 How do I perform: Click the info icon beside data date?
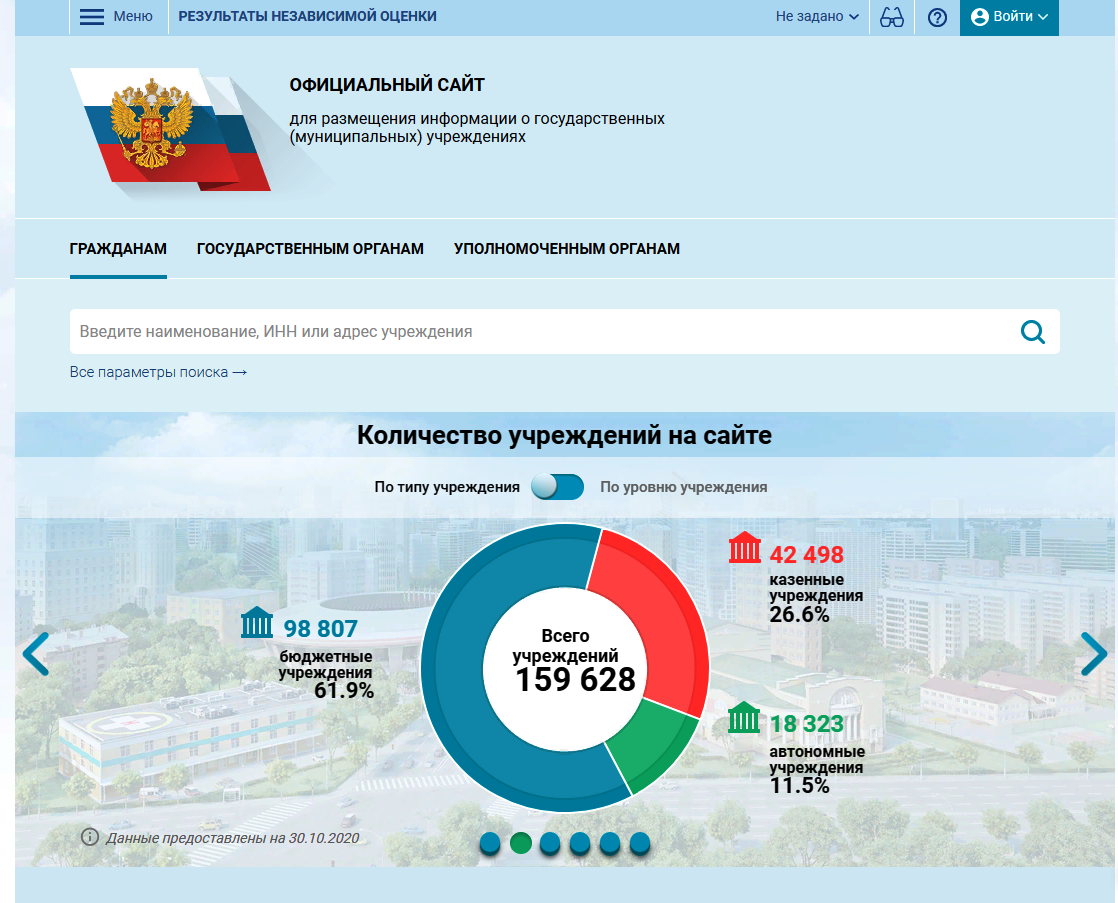pyautogui.click(x=90, y=837)
